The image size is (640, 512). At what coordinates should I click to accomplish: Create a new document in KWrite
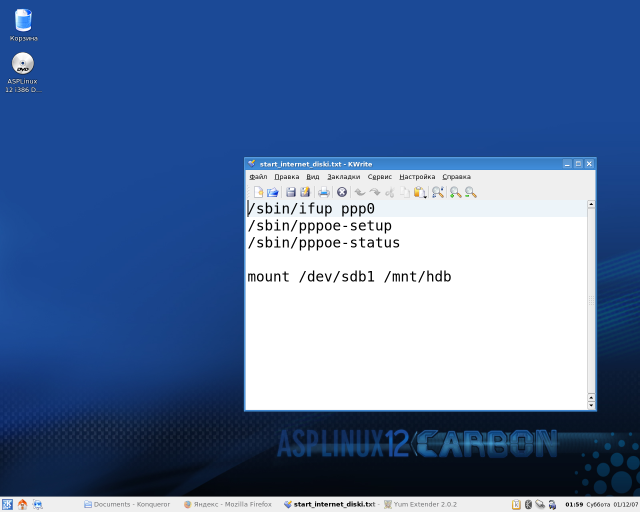point(258,192)
